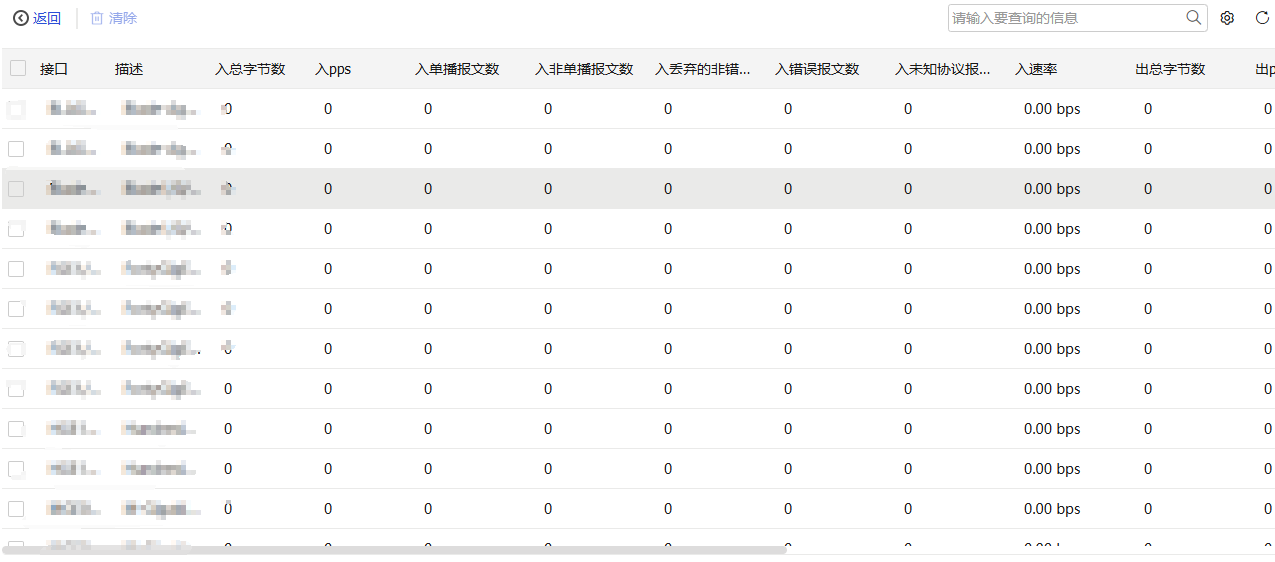
Task: Click the back arrow icon beside 返回
Action: pyautogui.click(x=20, y=18)
